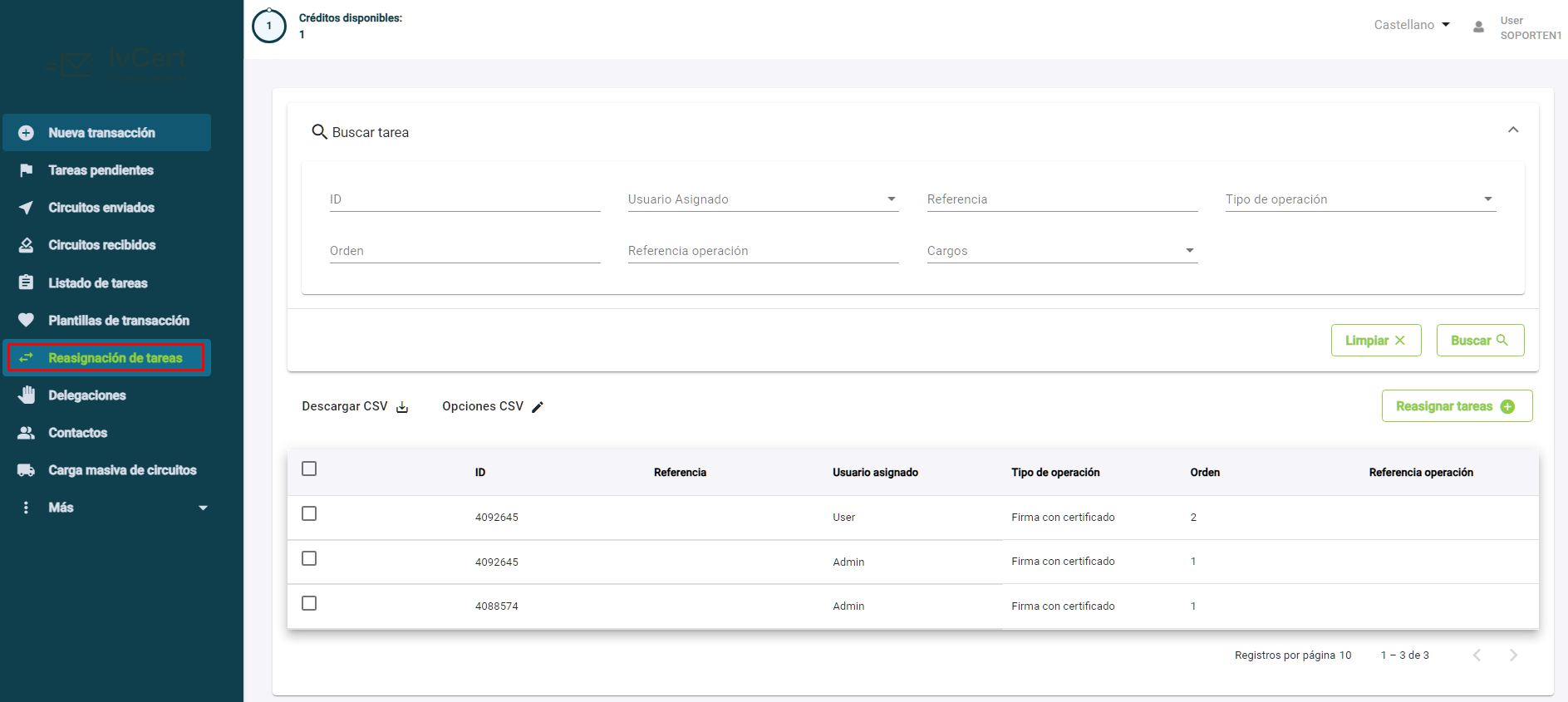
Task: Click the flag icon for Tareas pendientes
Action: click(26, 170)
